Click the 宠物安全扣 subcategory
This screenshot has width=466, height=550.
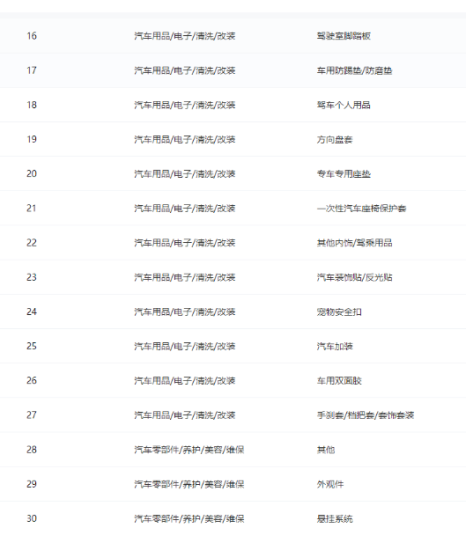339,311
